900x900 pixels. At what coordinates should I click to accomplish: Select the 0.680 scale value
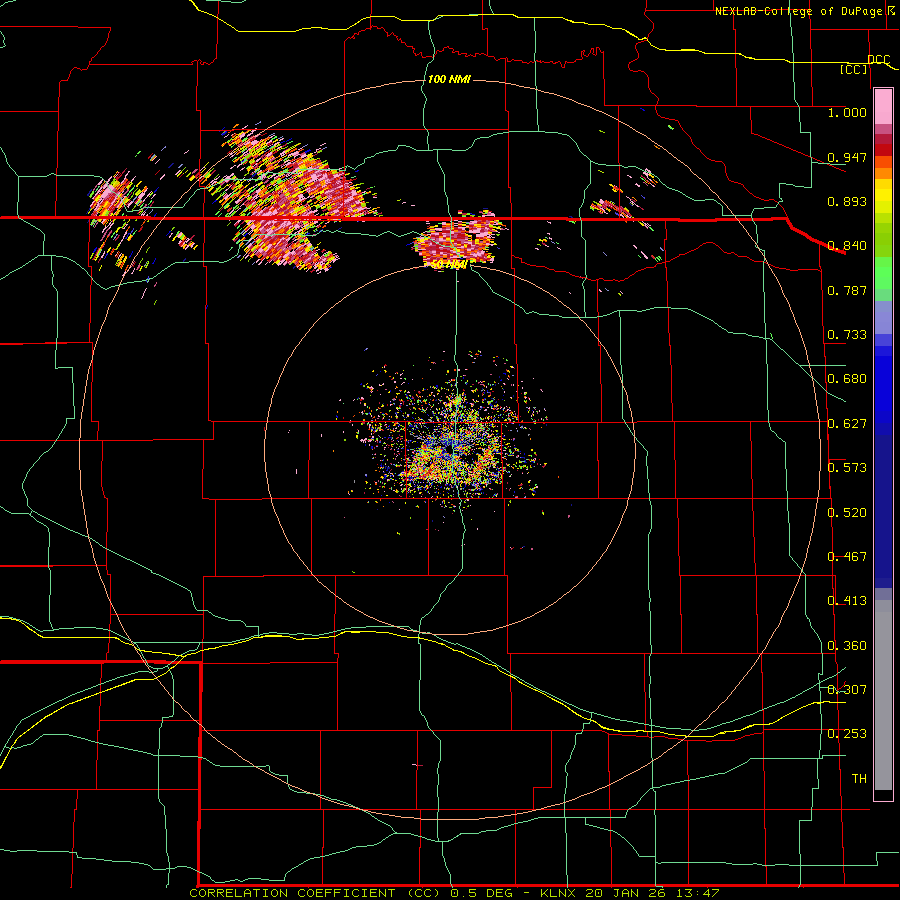847,379
